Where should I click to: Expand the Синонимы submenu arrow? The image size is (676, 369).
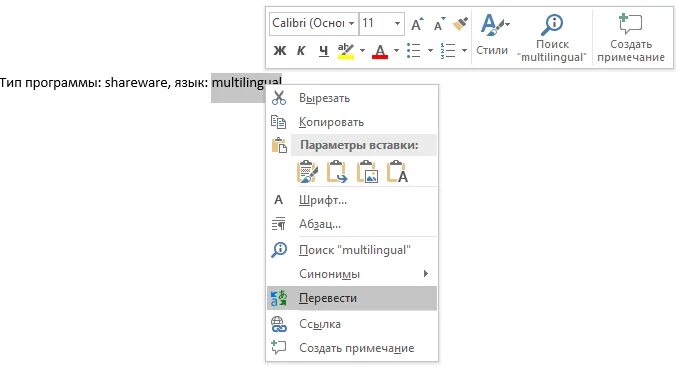(426, 274)
